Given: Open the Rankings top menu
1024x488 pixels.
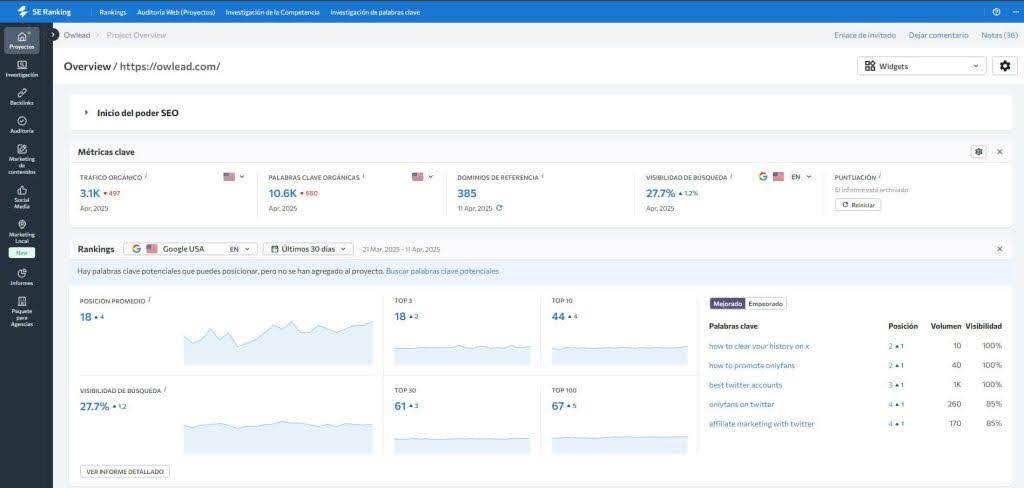Looking at the screenshot, I should click(113, 12).
